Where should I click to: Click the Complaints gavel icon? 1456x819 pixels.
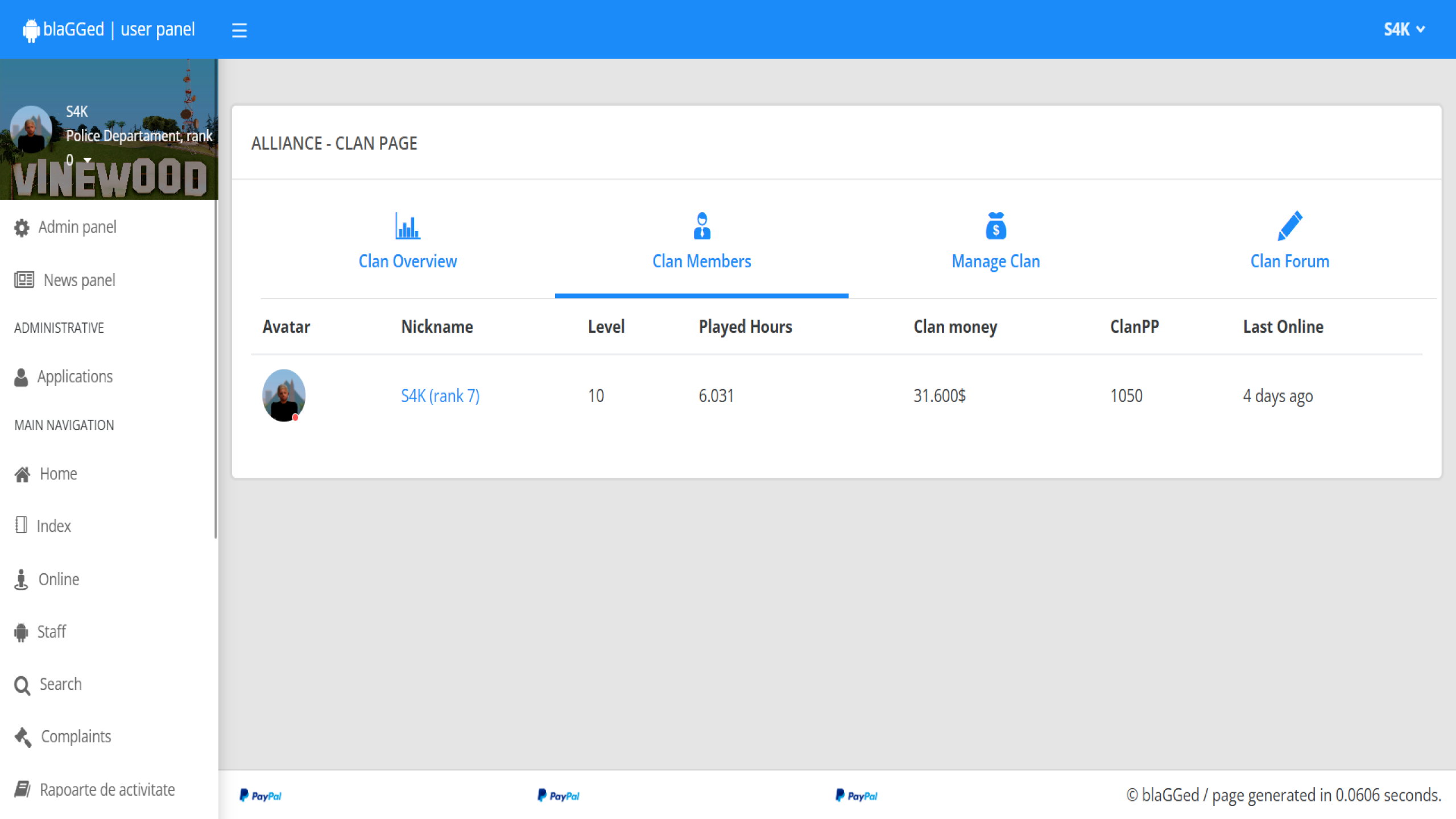tap(23, 737)
